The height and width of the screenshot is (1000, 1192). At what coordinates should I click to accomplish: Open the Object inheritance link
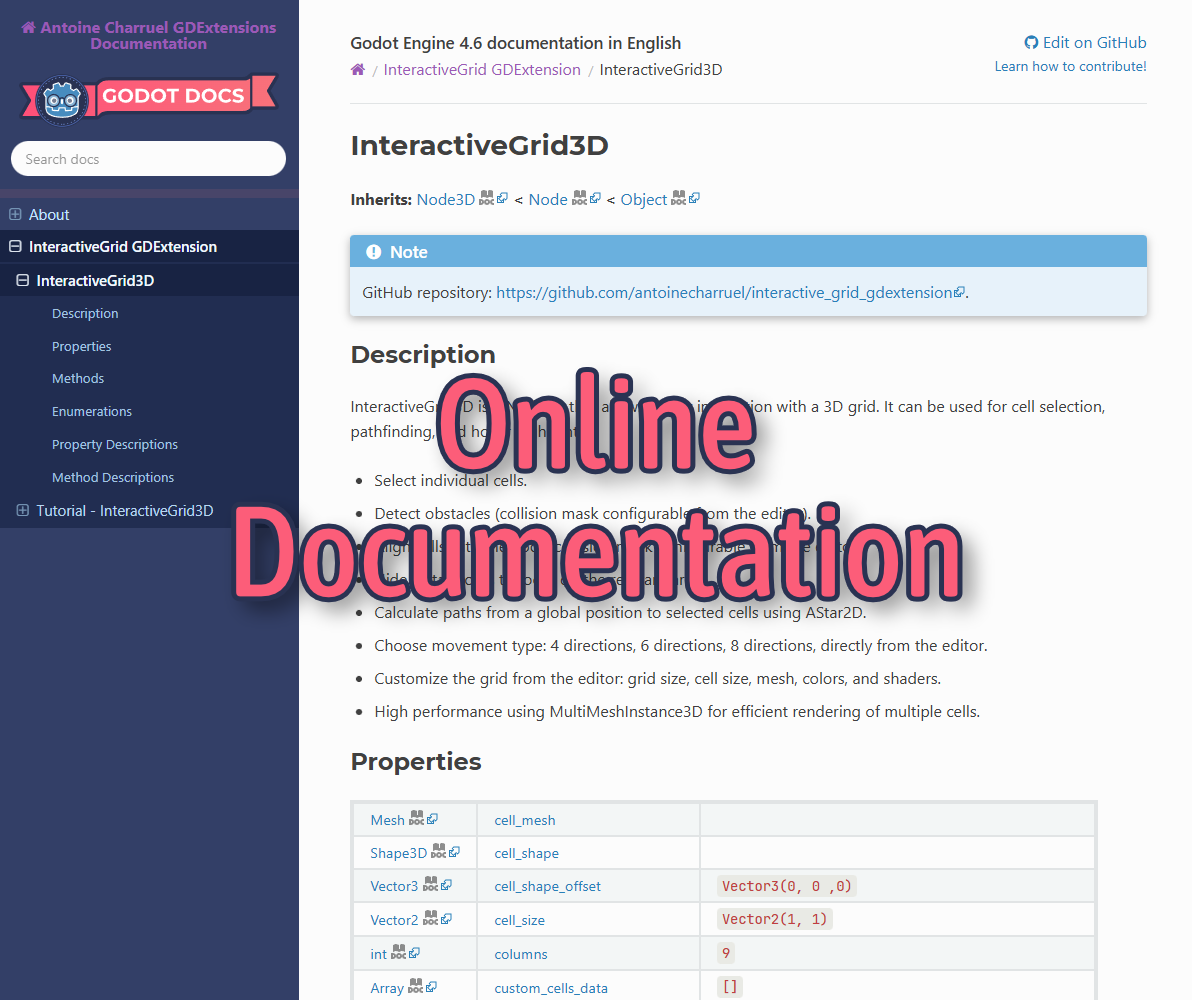[x=643, y=199]
